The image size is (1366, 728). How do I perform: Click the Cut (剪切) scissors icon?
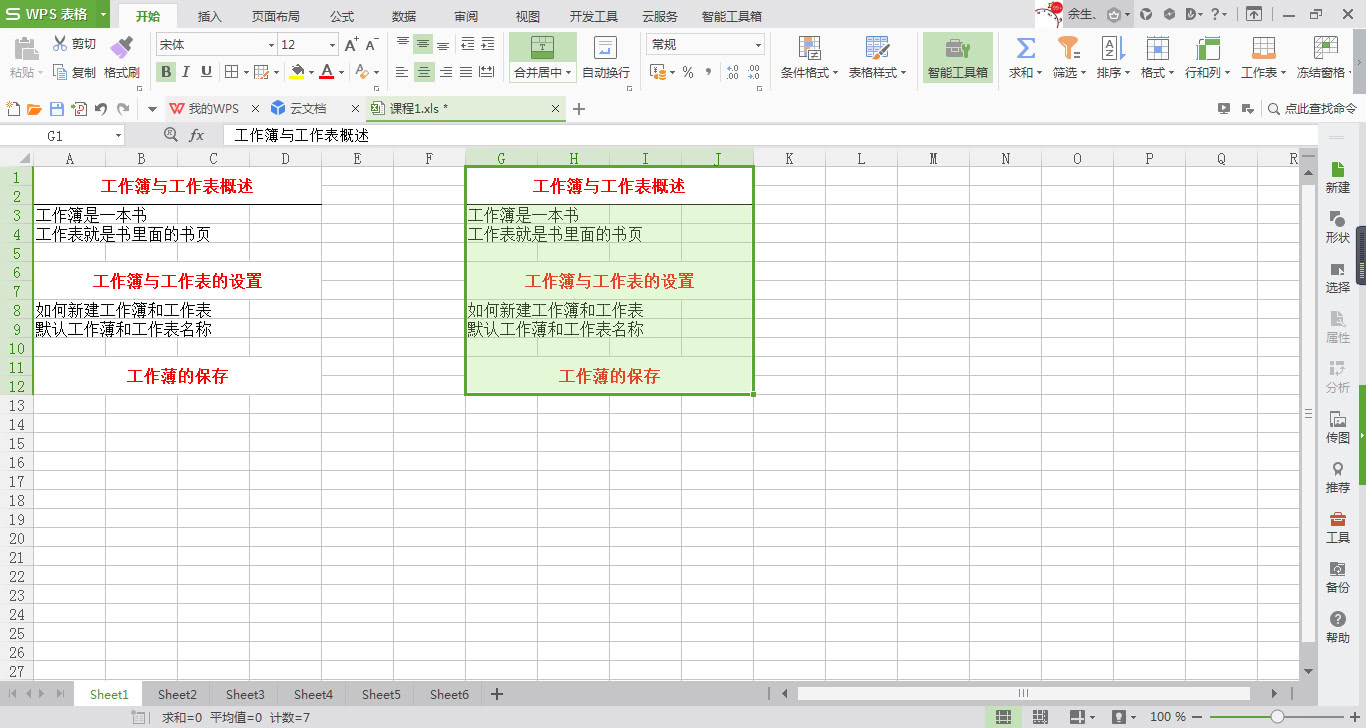coord(60,45)
